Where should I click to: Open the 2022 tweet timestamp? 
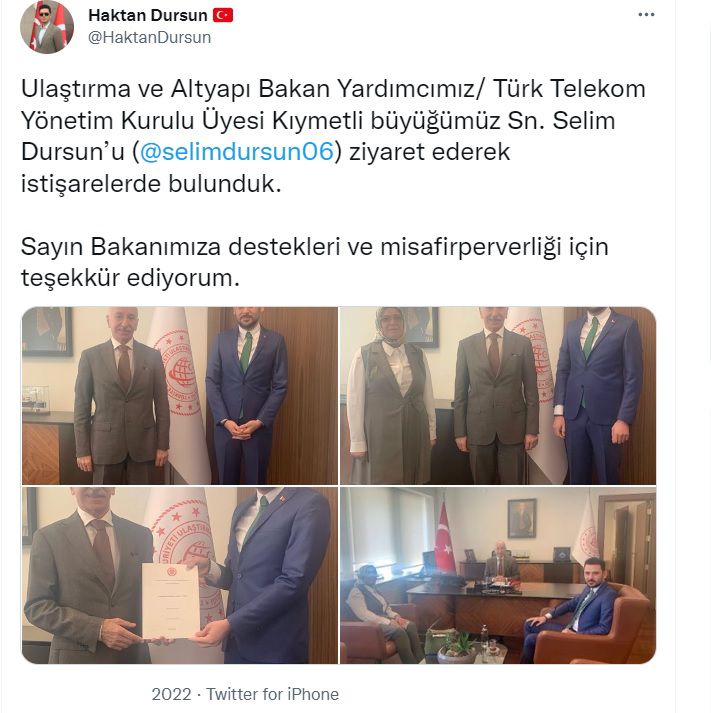[171, 694]
